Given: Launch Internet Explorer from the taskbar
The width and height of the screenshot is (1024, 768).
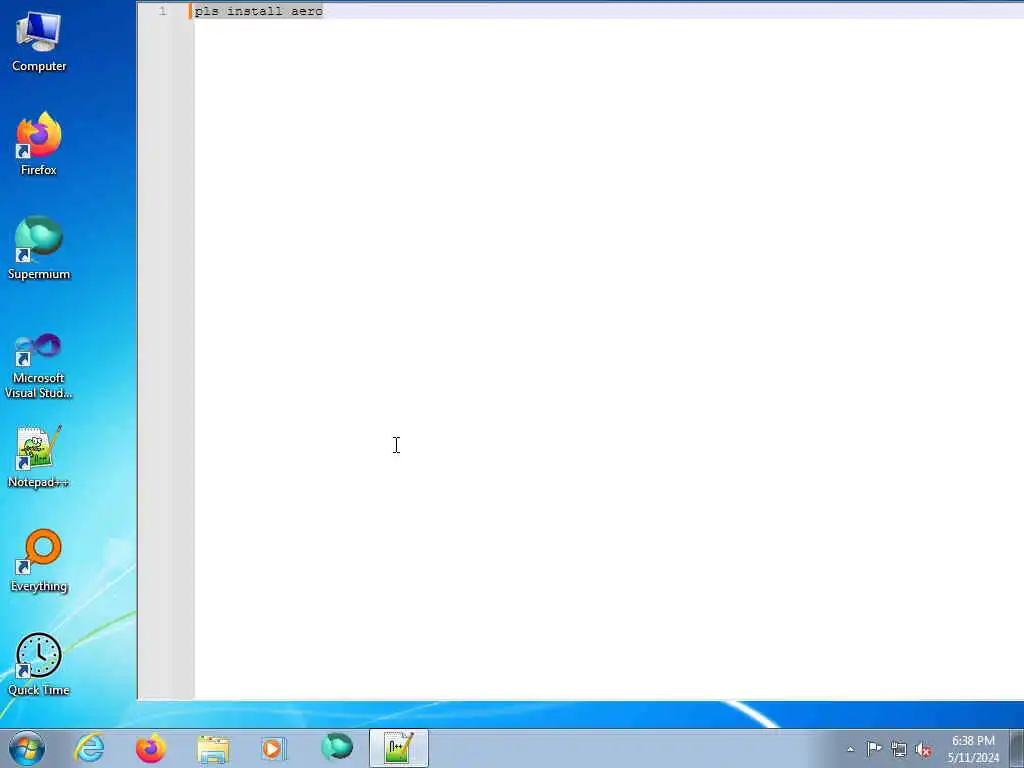Looking at the screenshot, I should point(89,748).
